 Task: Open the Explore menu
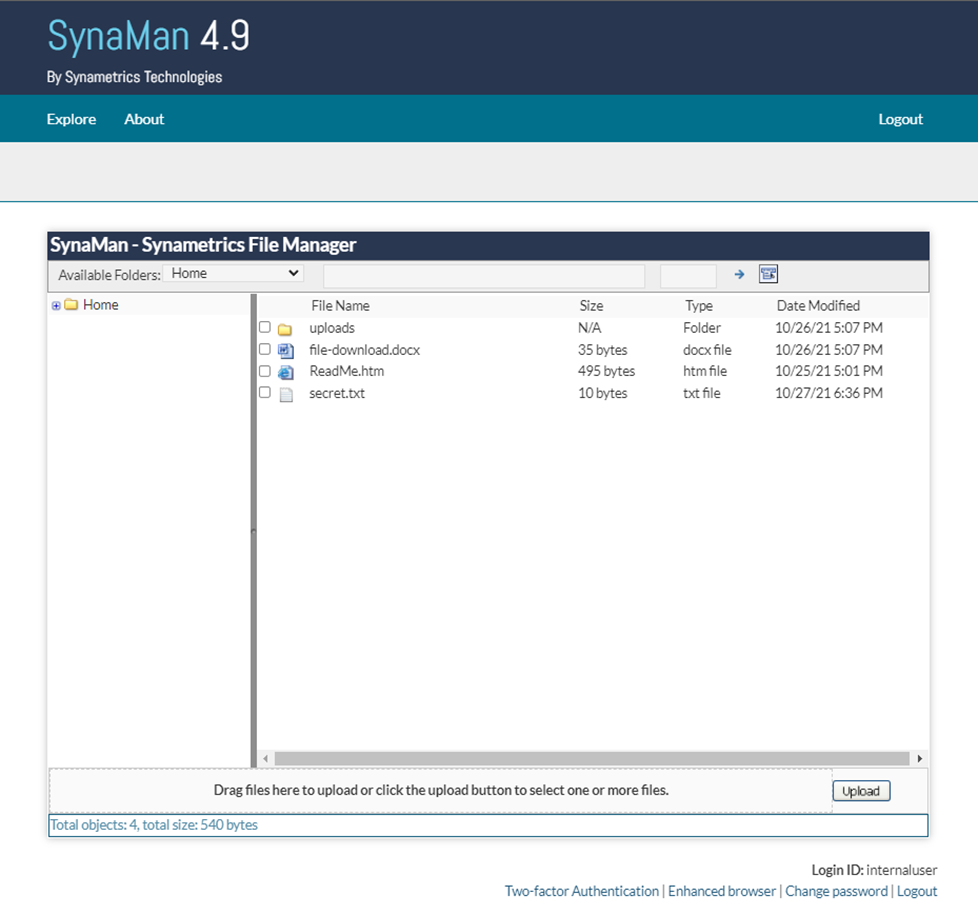(x=71, y=119)
